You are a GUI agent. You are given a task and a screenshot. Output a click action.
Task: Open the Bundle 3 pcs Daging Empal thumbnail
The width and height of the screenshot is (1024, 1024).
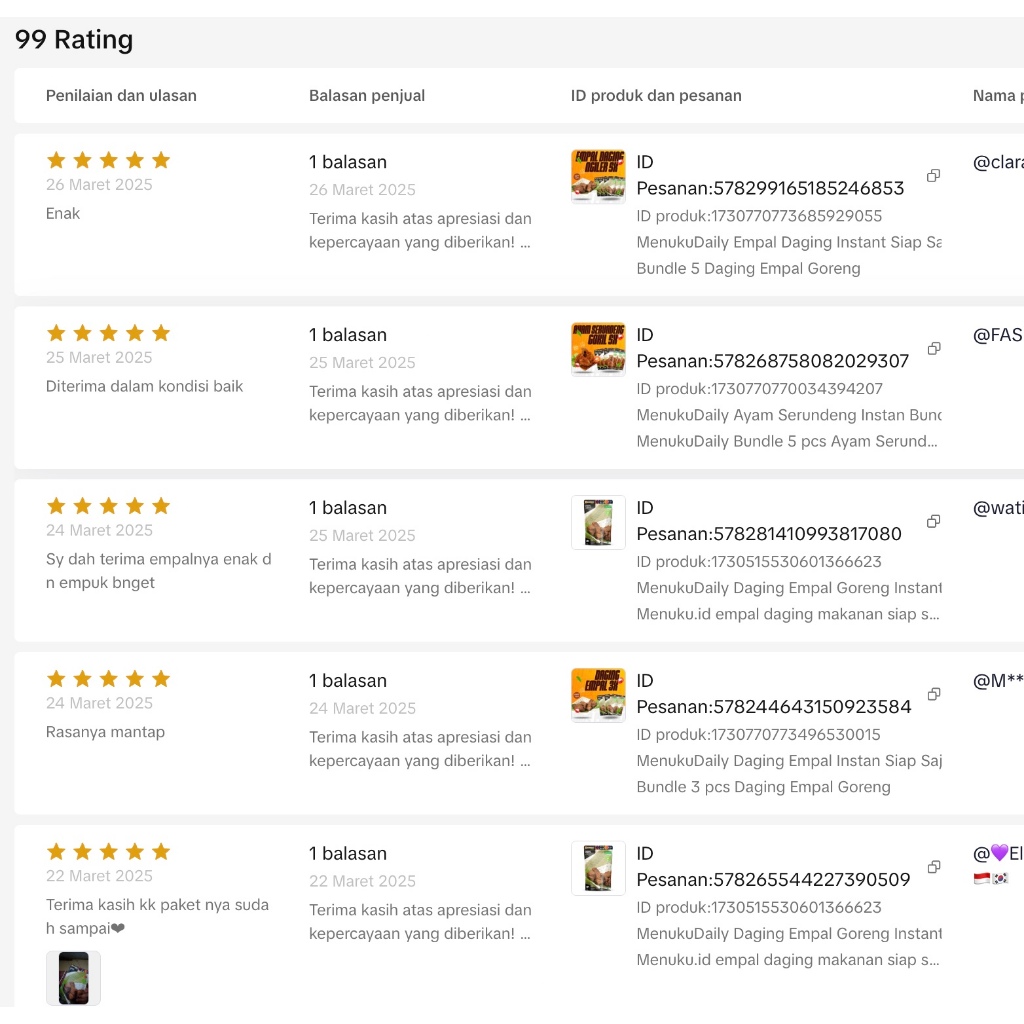(x=598, y=695)
